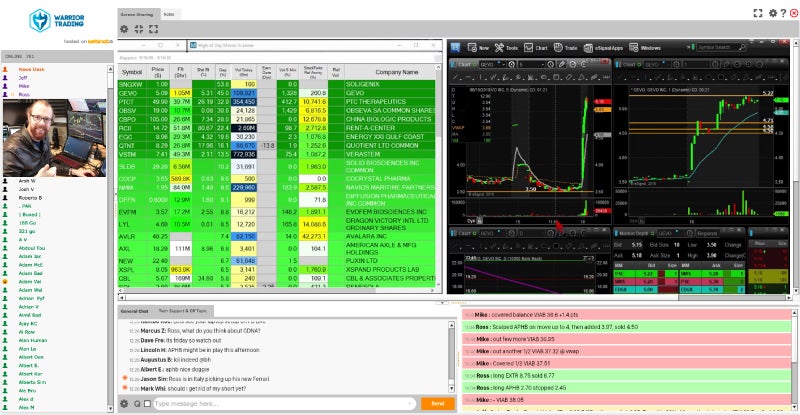Open the top-right settings gear
Image resolution: width=800 pixels, height=415 pixels.
pos(773,13)
